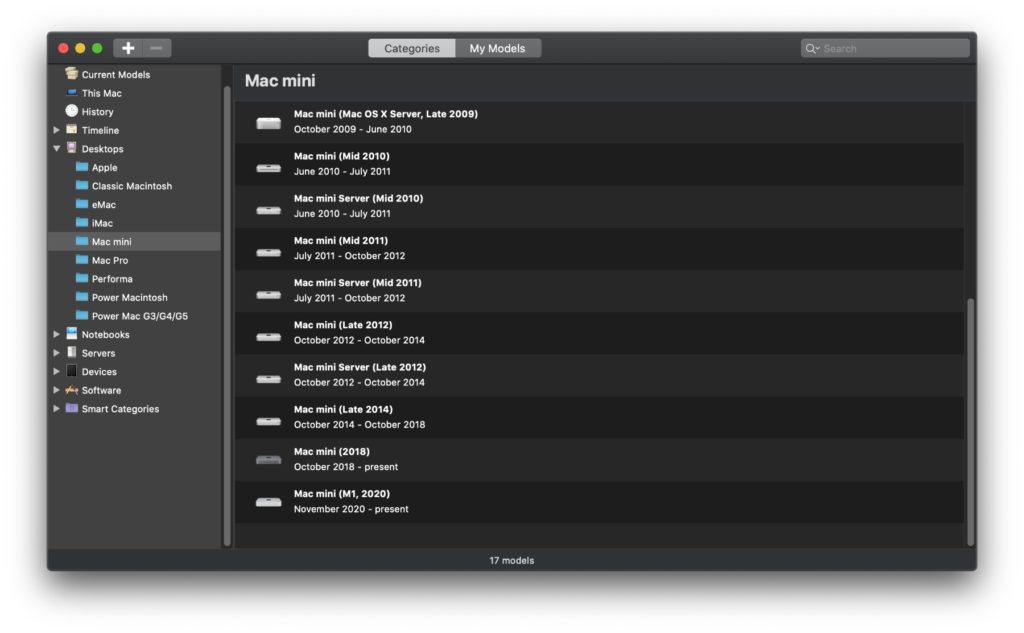Click the plus add button in toolbar
Image resolution: width=1024 pixels, height=633 pixels.
tap(128, 48)
